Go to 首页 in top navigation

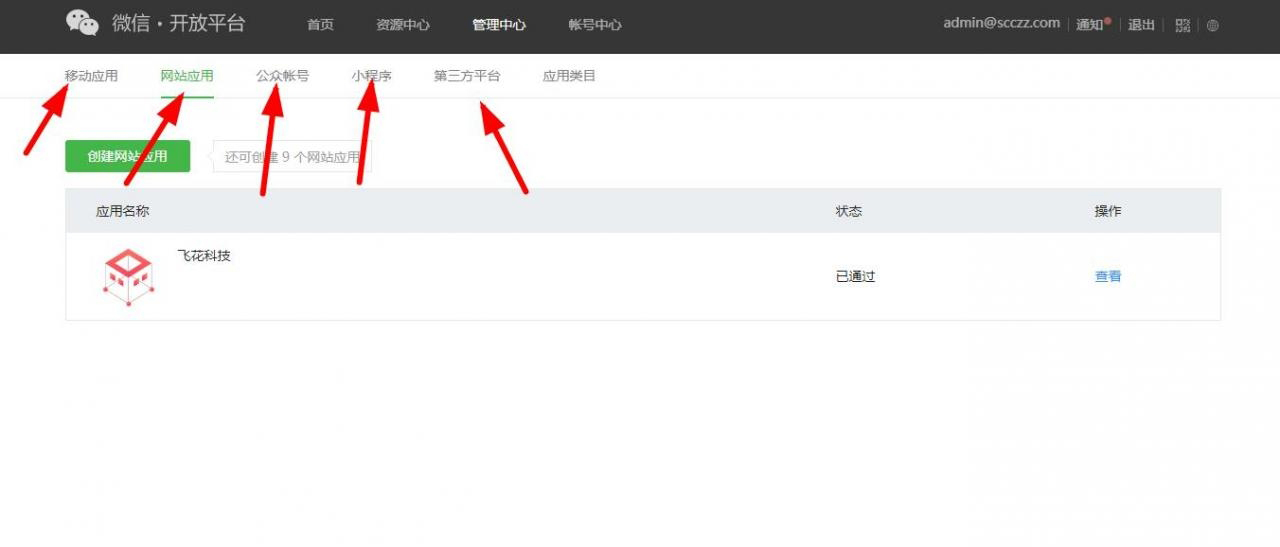click(x=320, y=25)
